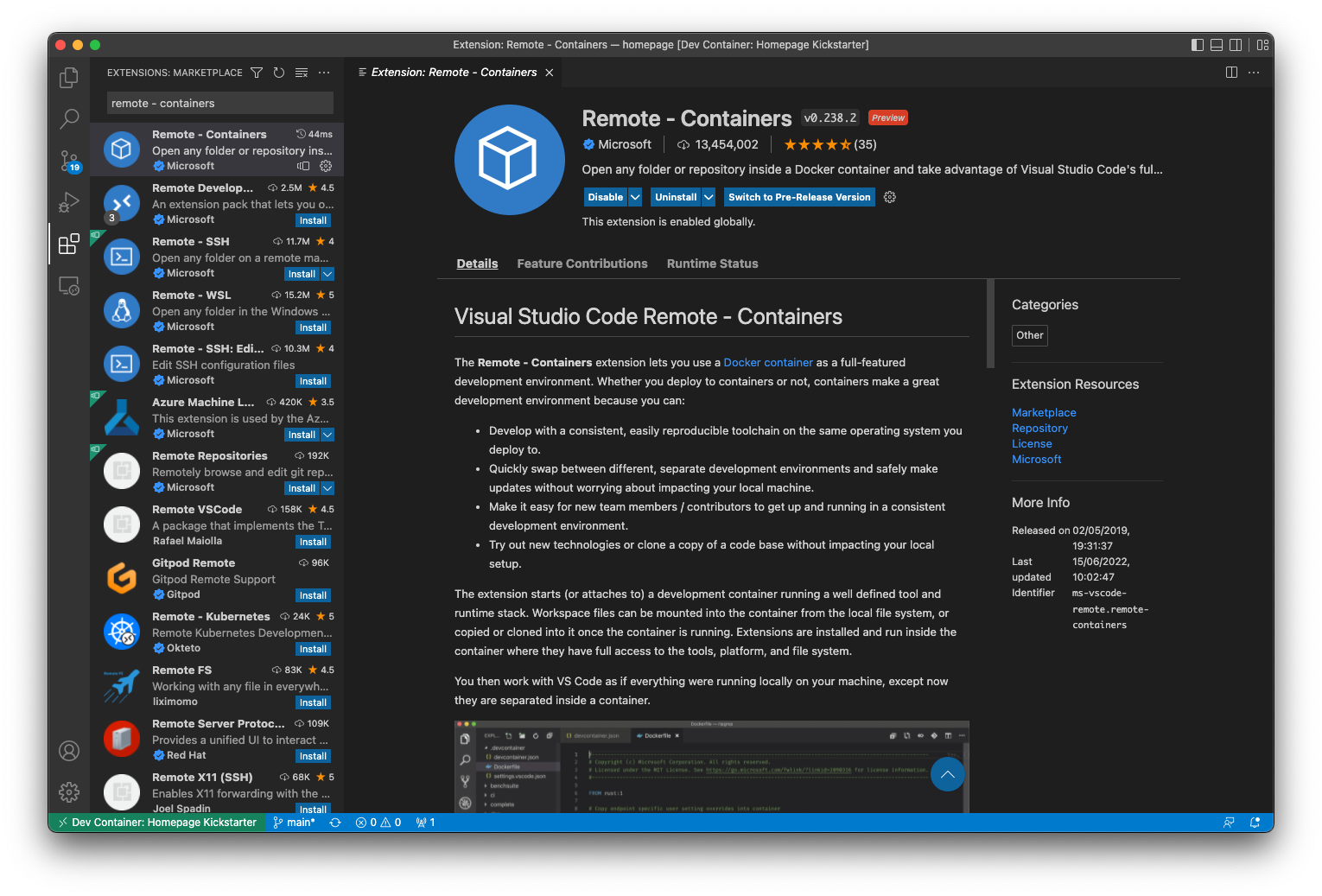The height and width of the screenshot is (896, 1322).
Task: Open the Marketplace resource link
Action: tap(1044, 413)
